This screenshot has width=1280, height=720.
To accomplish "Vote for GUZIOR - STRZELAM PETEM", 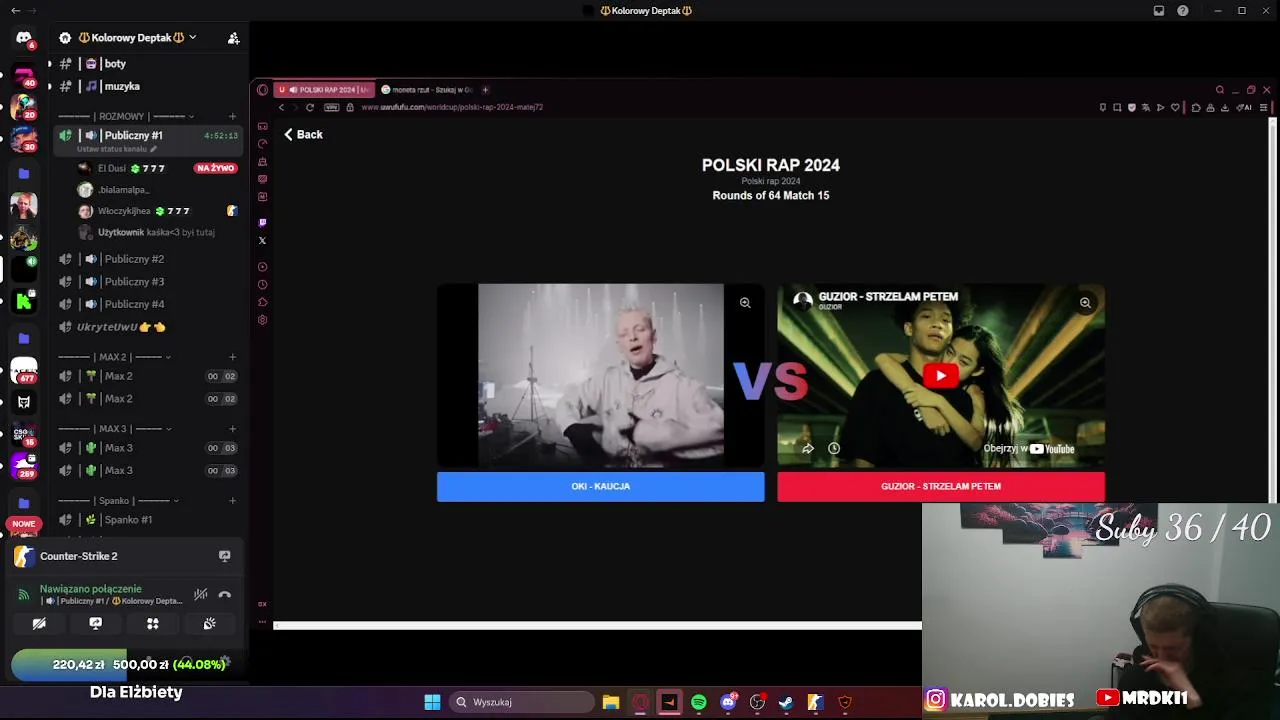I will click(x=941, y=486).
